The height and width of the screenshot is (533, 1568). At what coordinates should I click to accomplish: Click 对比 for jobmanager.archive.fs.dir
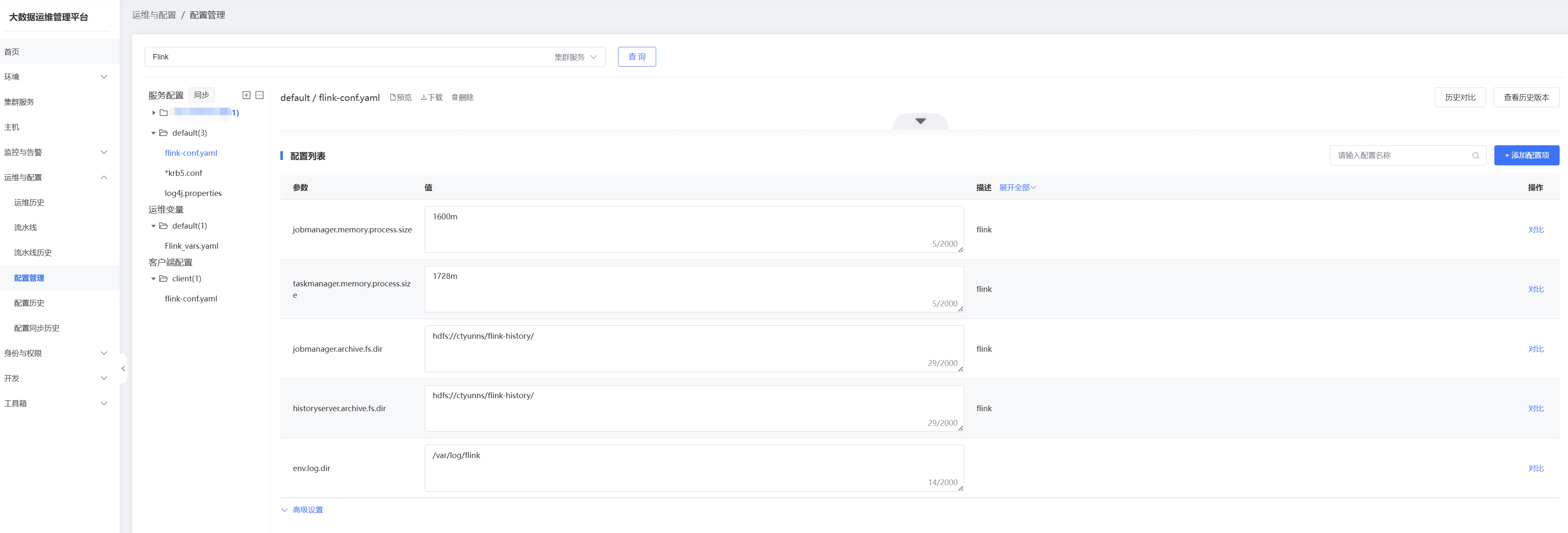1536,349
